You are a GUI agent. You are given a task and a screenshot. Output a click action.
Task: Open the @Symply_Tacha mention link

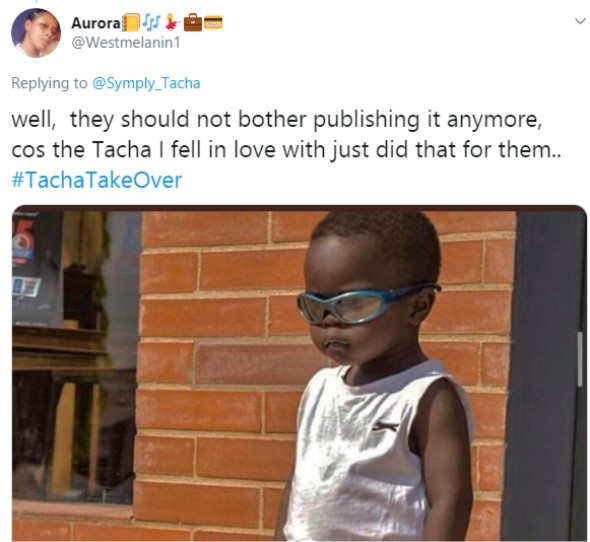coord(146,83)
